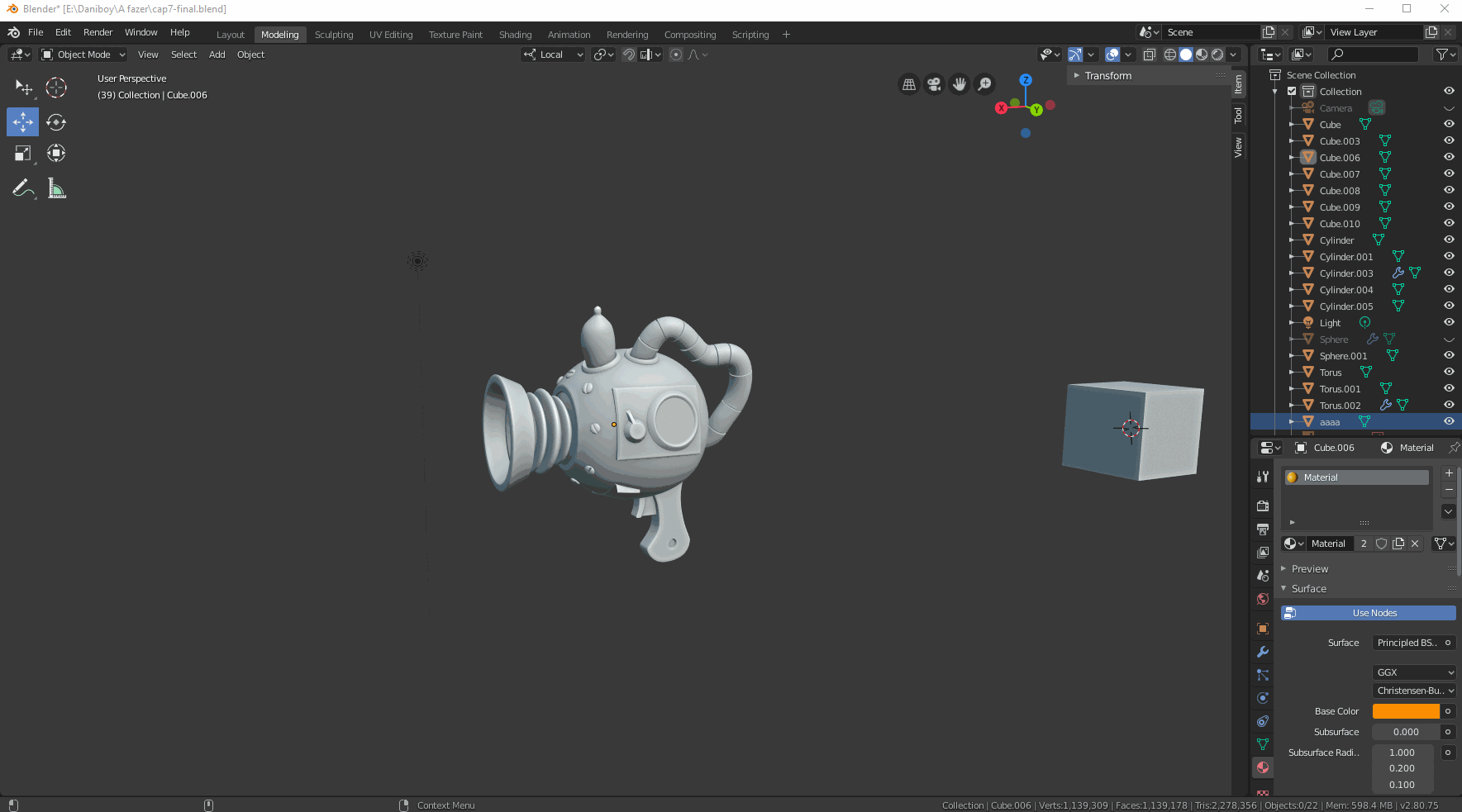Open the Modifiers wrench properties tab
This screenshot has width=1462, height=812.
coord(1263,652)
